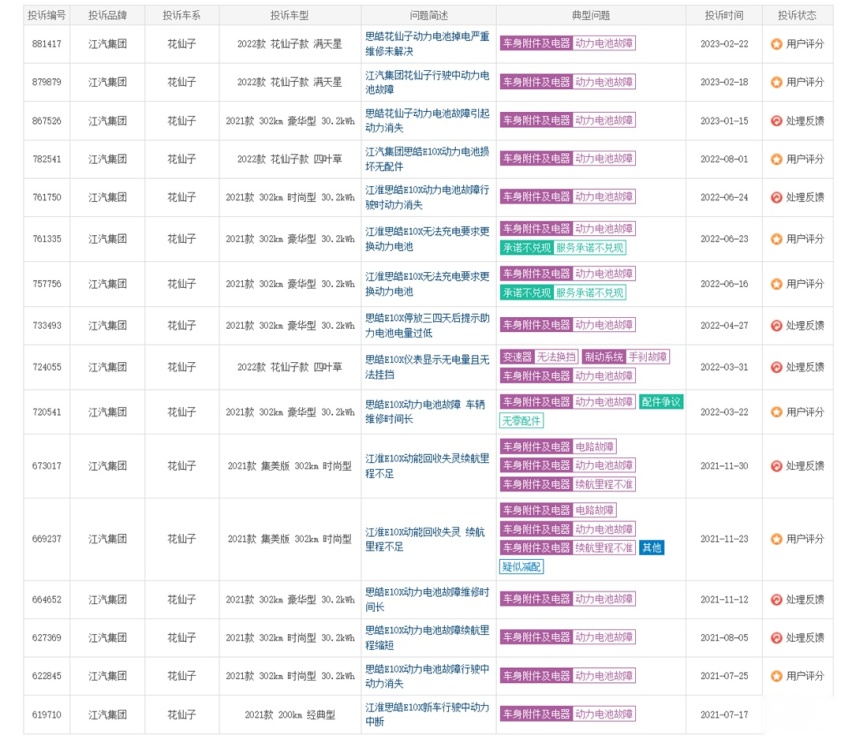Open the link 思皓E10X动力电池故障 车辆维修时间长
852x750 pixels.
coord(425,412)
